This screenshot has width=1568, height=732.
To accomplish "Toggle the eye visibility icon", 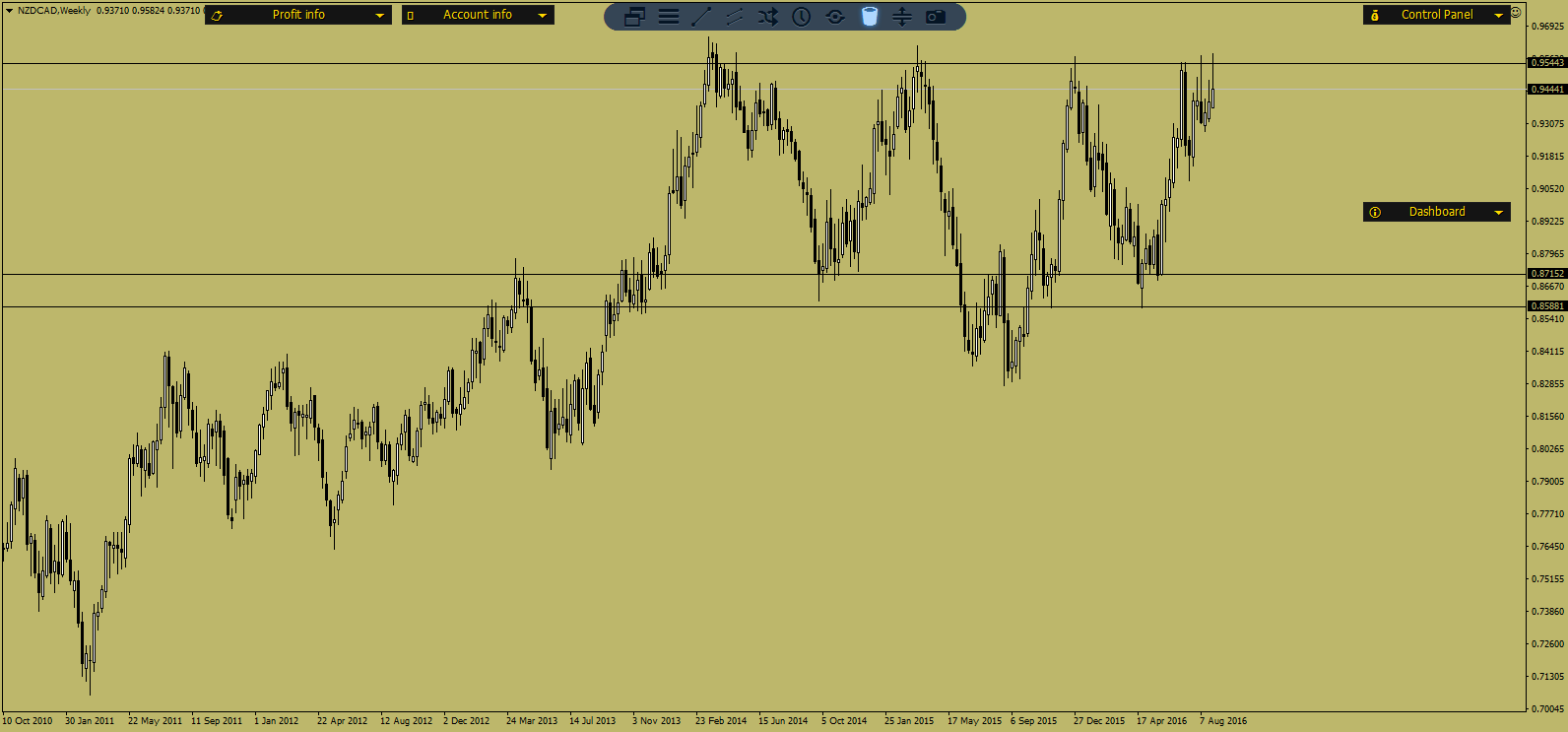I will pyautogui.click(x=835, y=16).
